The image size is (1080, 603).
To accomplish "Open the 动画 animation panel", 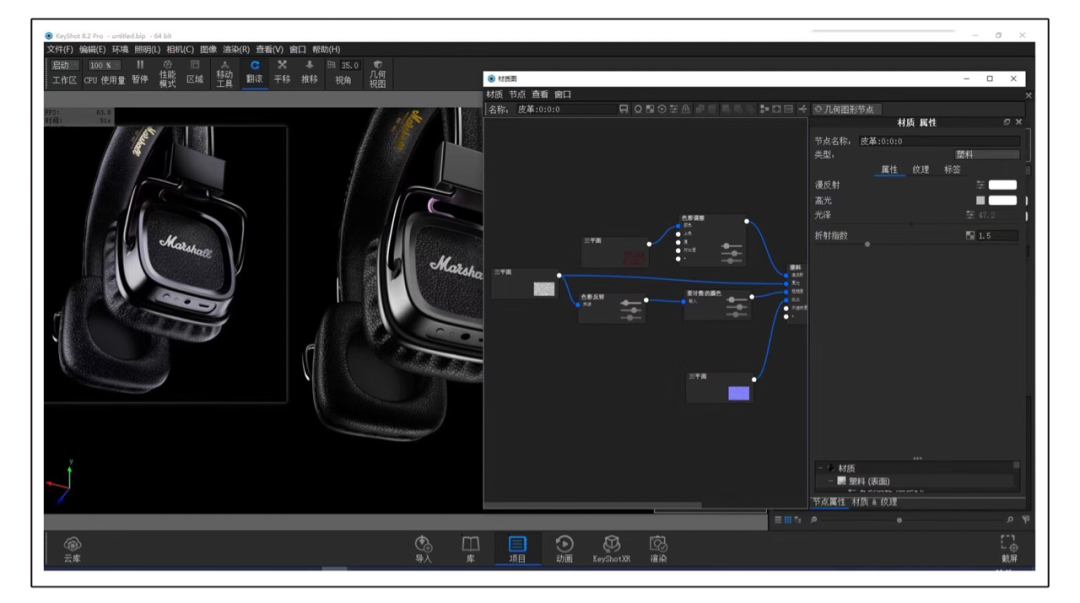I will pyautogui.click(x=564, y=549).
